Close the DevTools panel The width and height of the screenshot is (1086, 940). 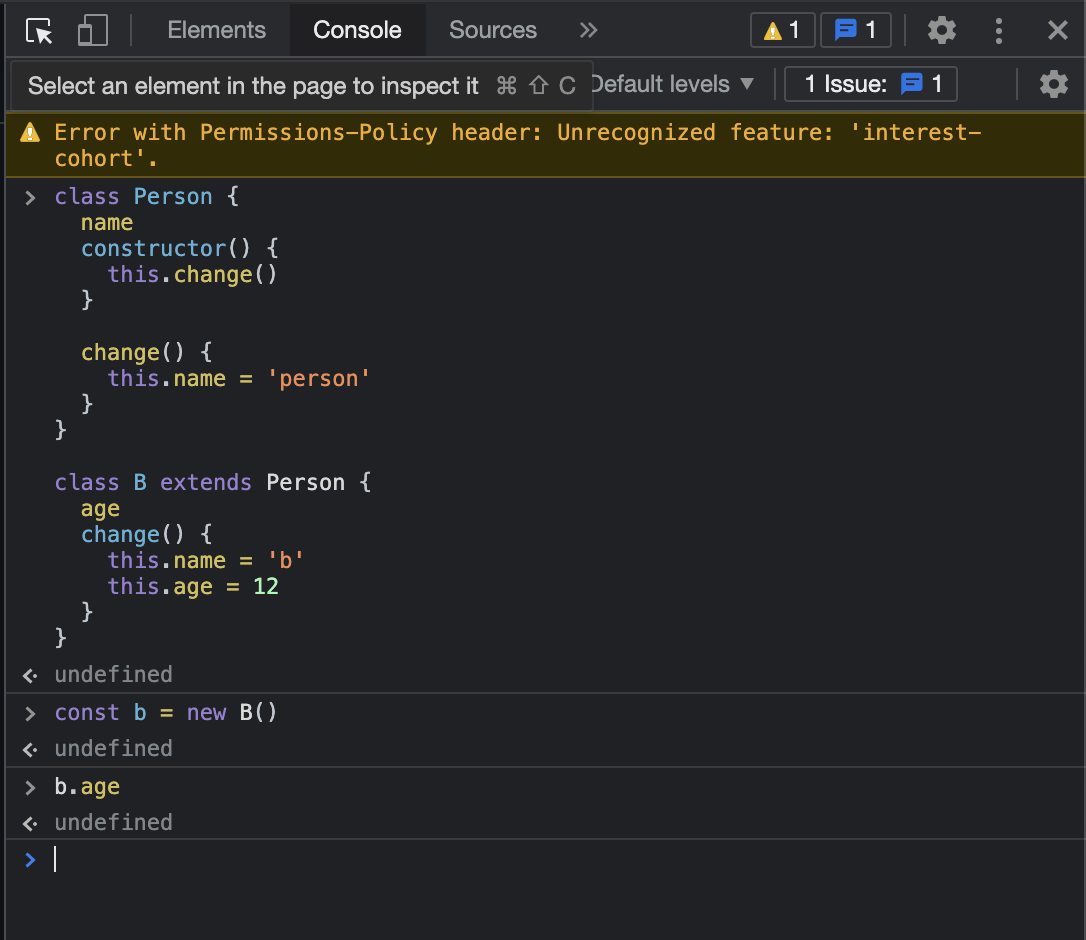(1058, 30)
